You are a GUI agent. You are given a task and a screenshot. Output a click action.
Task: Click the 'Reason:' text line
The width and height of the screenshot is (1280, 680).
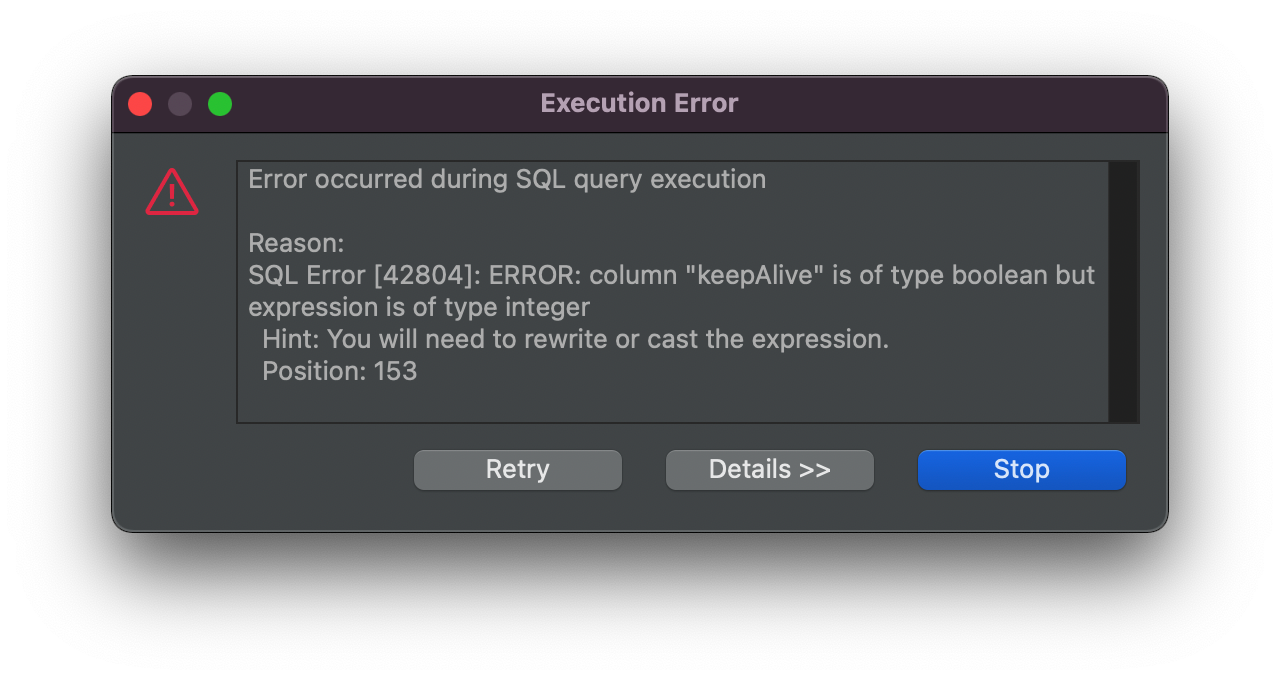pyautogui.click(x=295, y=243)
